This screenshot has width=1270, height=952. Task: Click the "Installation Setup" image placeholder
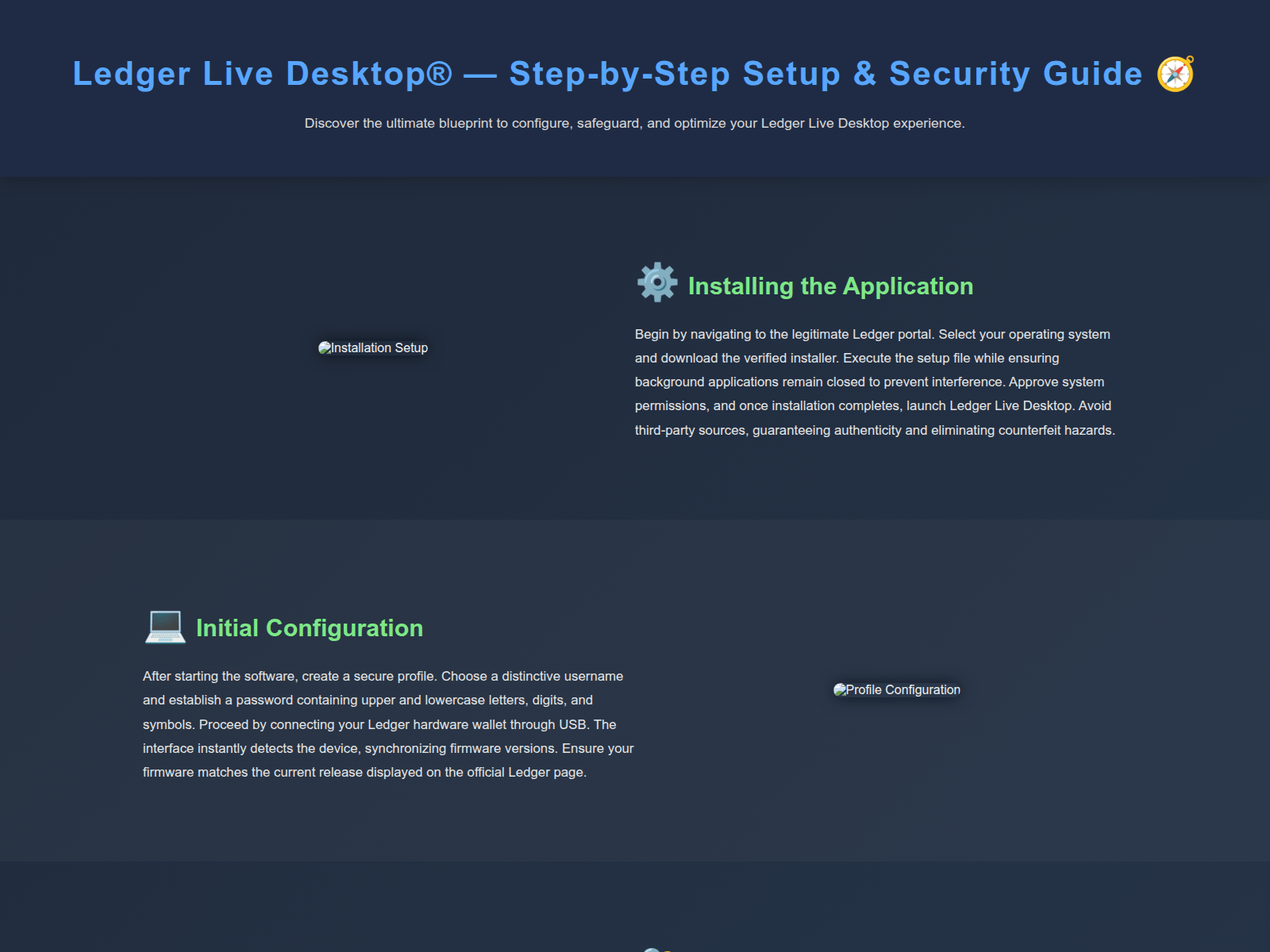(373, 347)
